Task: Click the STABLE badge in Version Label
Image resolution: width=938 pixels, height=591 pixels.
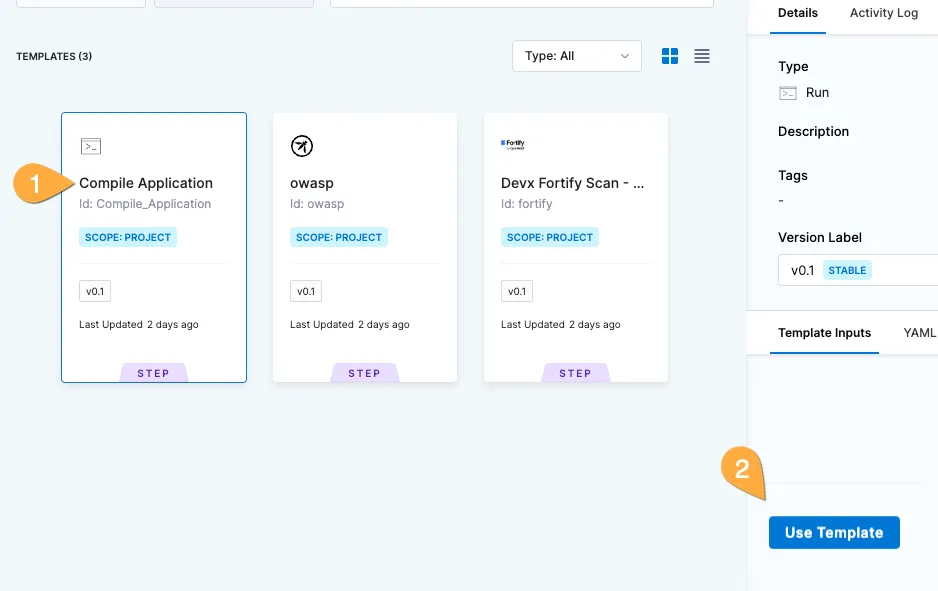Action: point(847,270)
